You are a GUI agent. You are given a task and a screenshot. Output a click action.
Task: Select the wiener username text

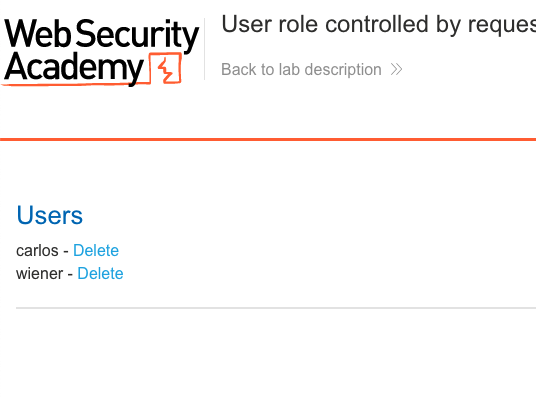point(40,274)
